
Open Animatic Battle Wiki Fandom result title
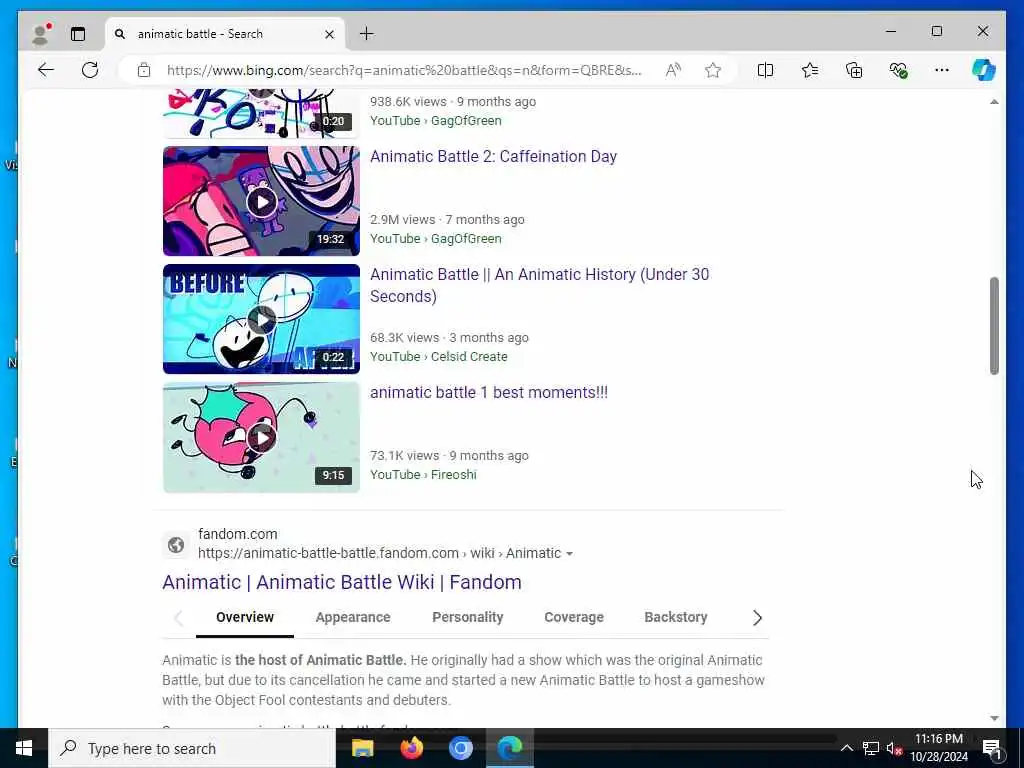pyautogui.click(x=342, y=583)
